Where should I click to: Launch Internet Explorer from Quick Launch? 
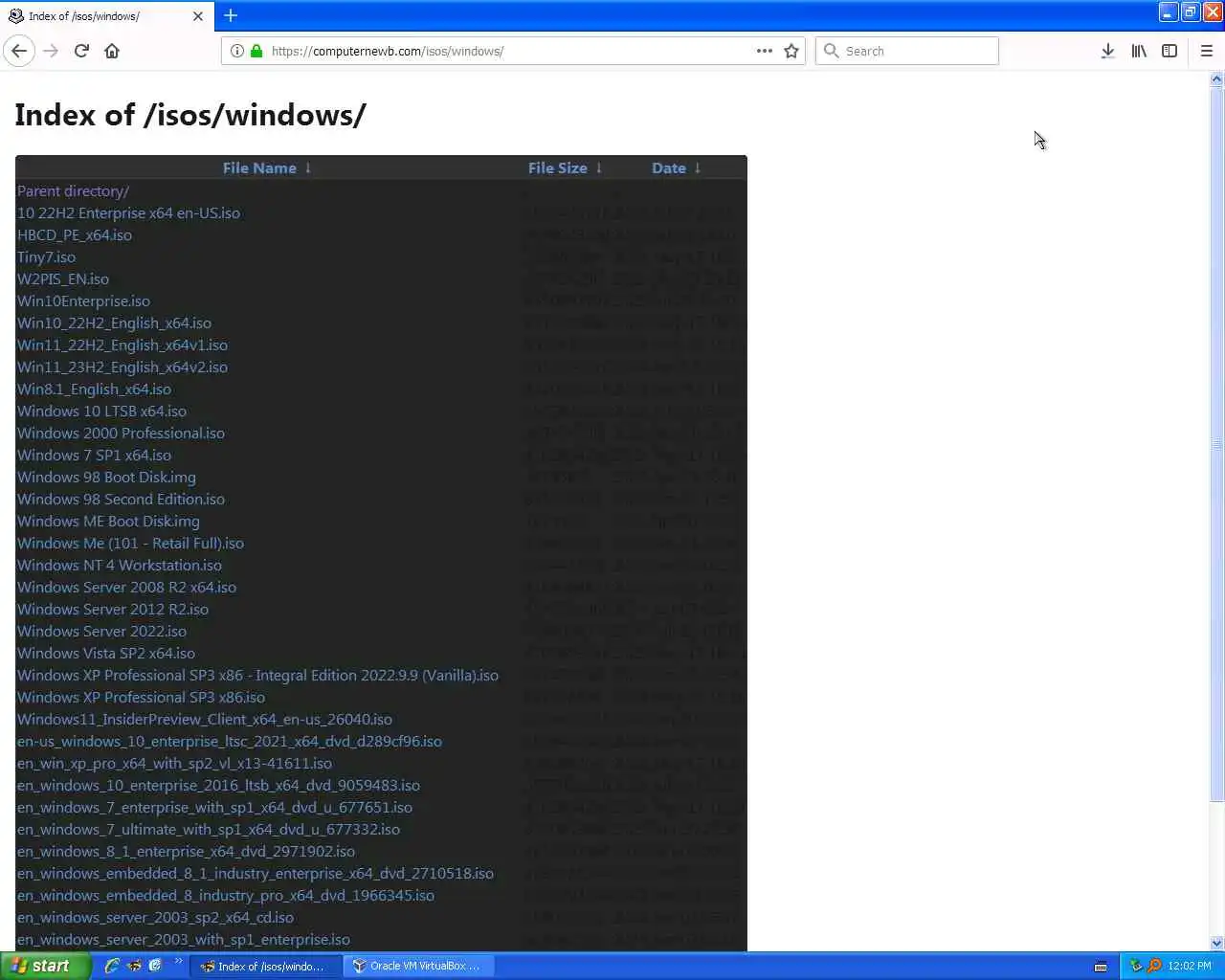point(113,966)
